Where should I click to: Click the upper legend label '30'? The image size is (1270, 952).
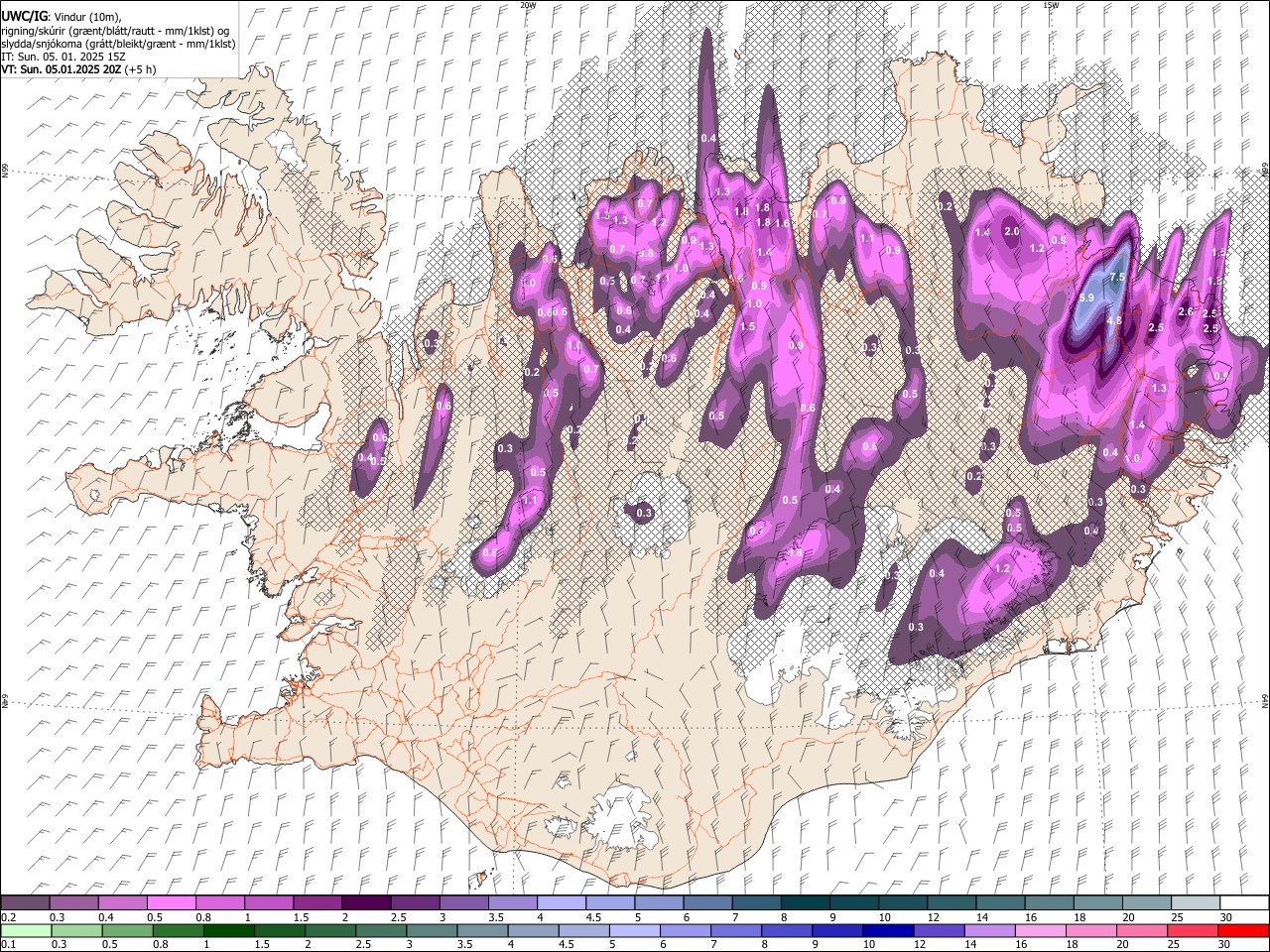point(1226,917)
